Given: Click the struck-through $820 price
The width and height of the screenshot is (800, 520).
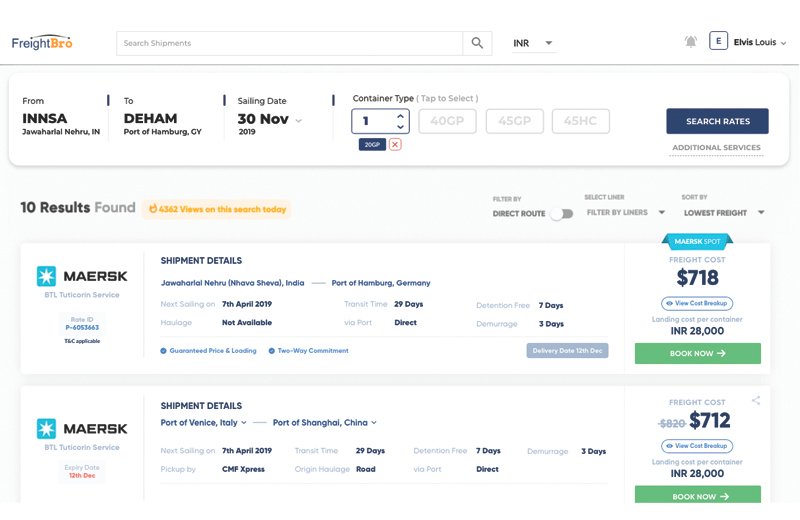Looking at the screenshot, I should pos(672,423).
